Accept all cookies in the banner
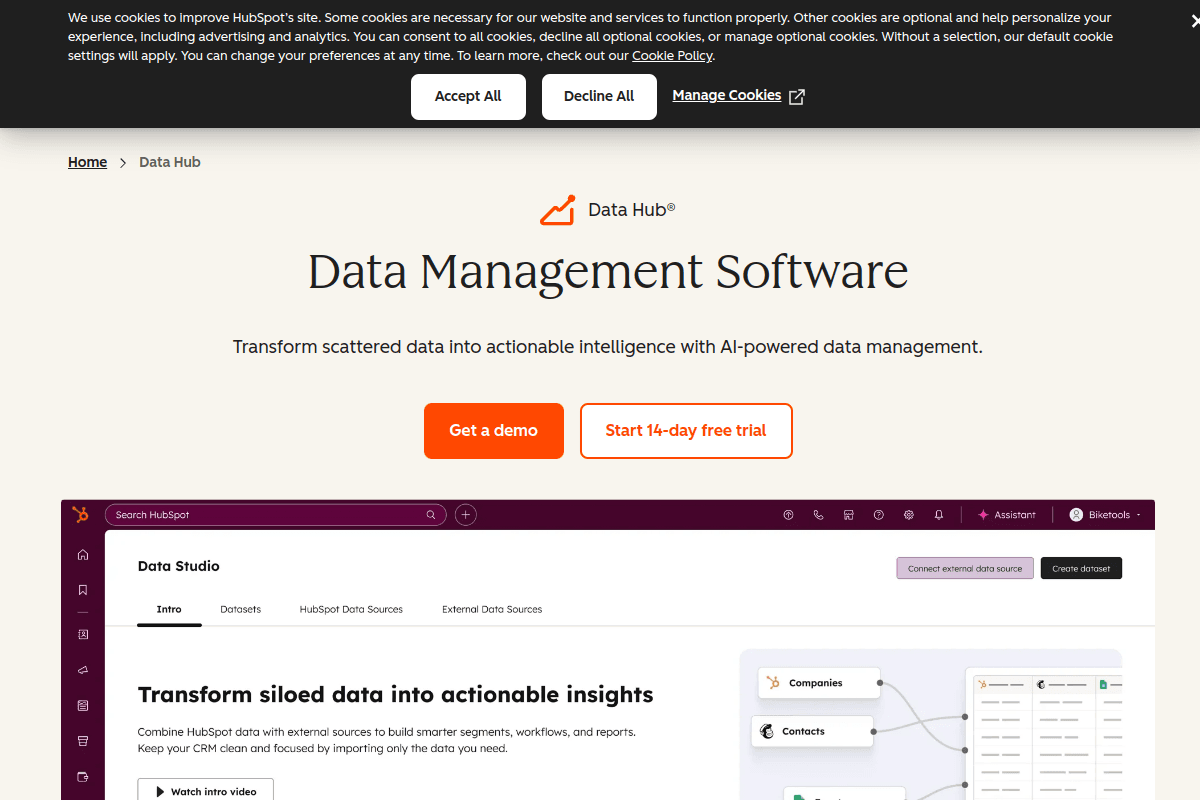Screen dimensions: 1200x800 pos(468,96)
